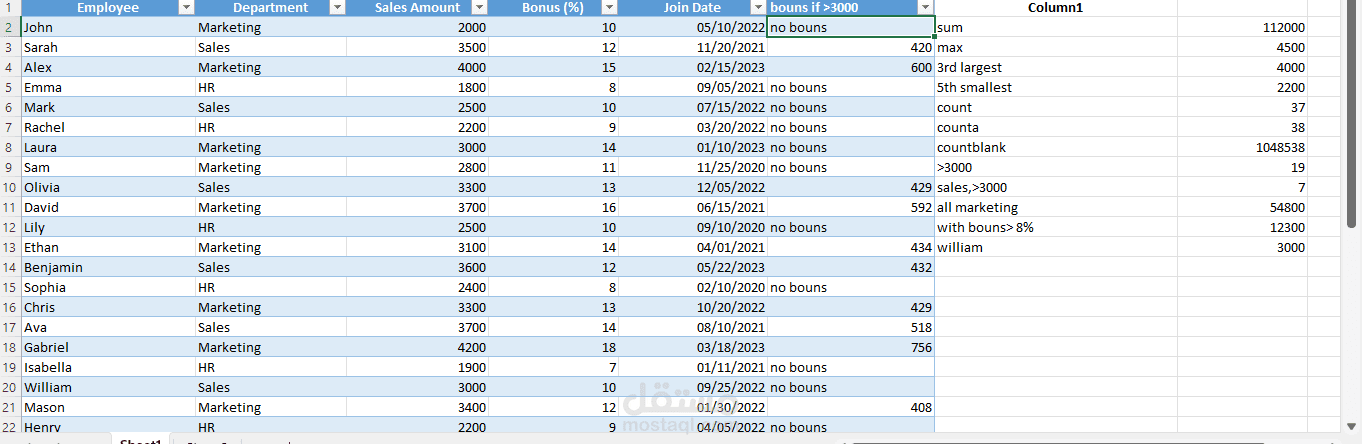Select join date 03/18/2023
Image resolution: width=1362 pixels, height=444 pixels.
(x=693, y=347)
